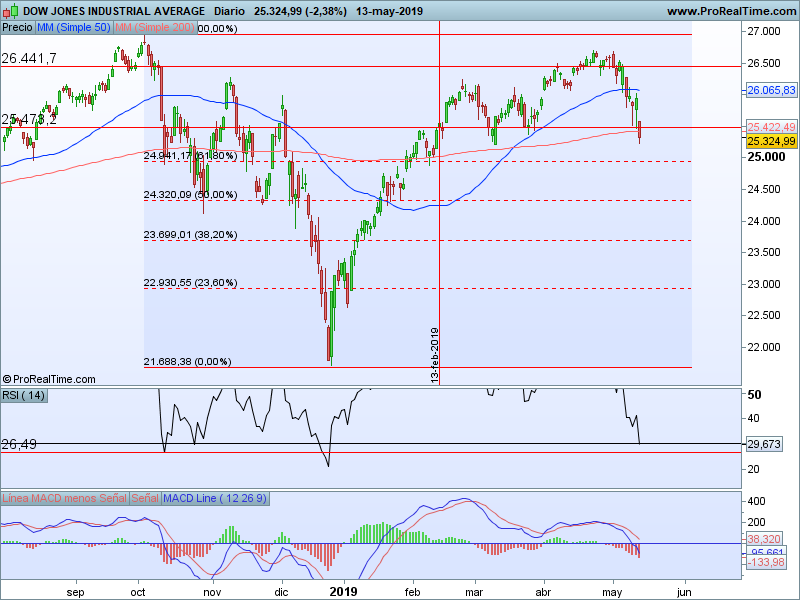Click the may label on time axis

(x=612, y=592)
